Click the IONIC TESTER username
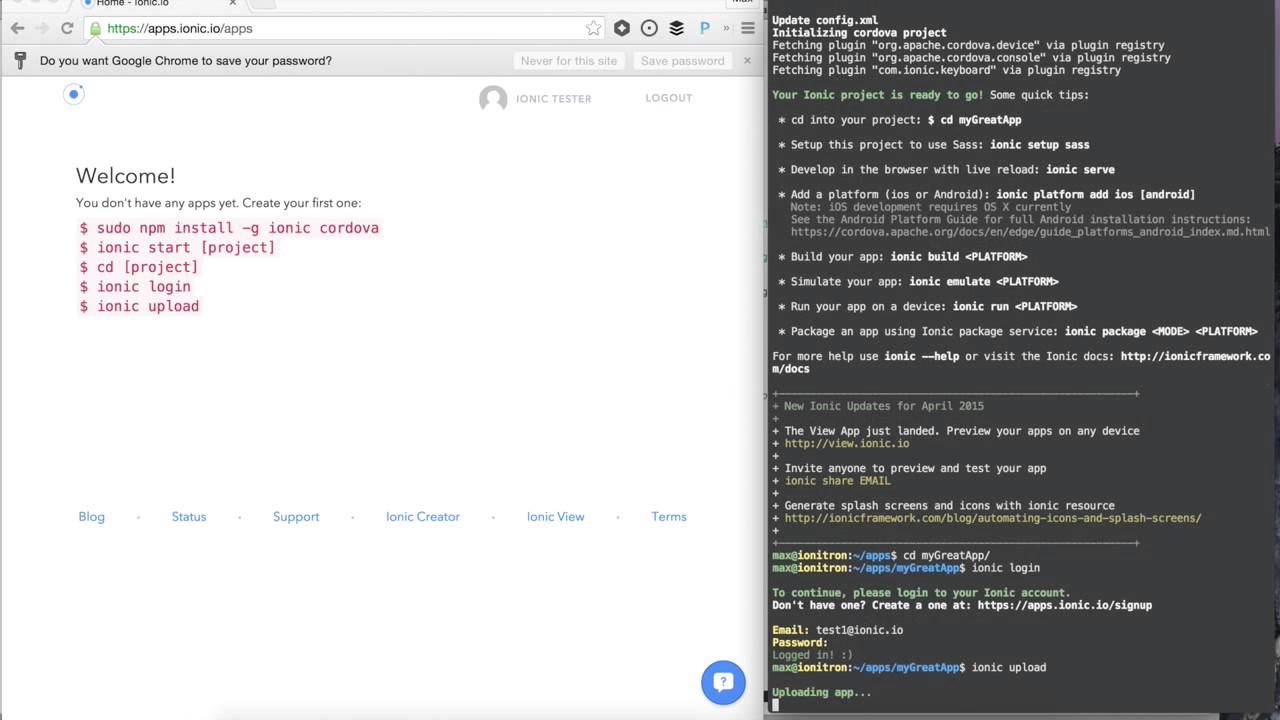The image size is (1280, 720). point(554,99)
